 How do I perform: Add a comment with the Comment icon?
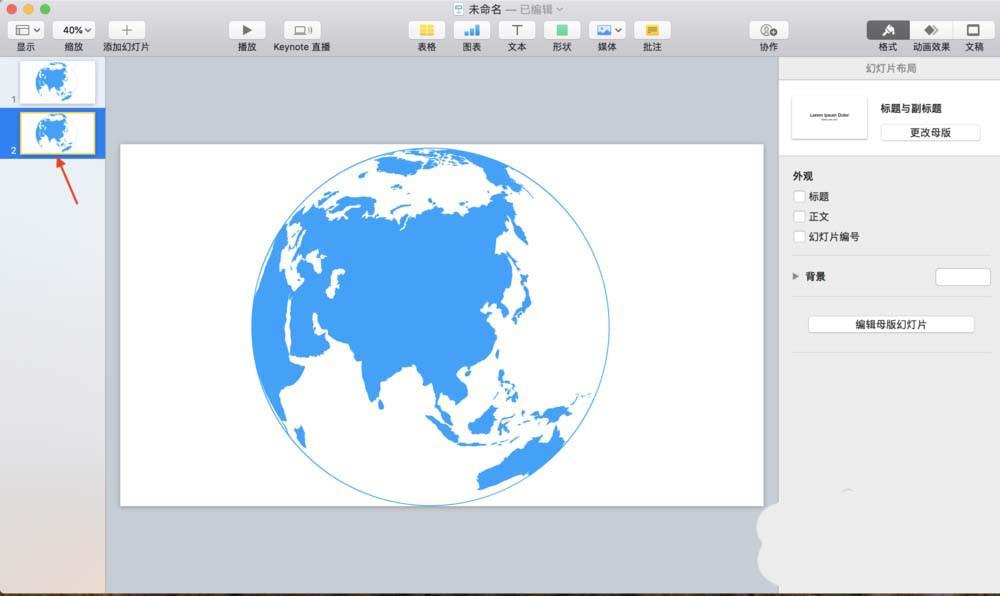652,33
